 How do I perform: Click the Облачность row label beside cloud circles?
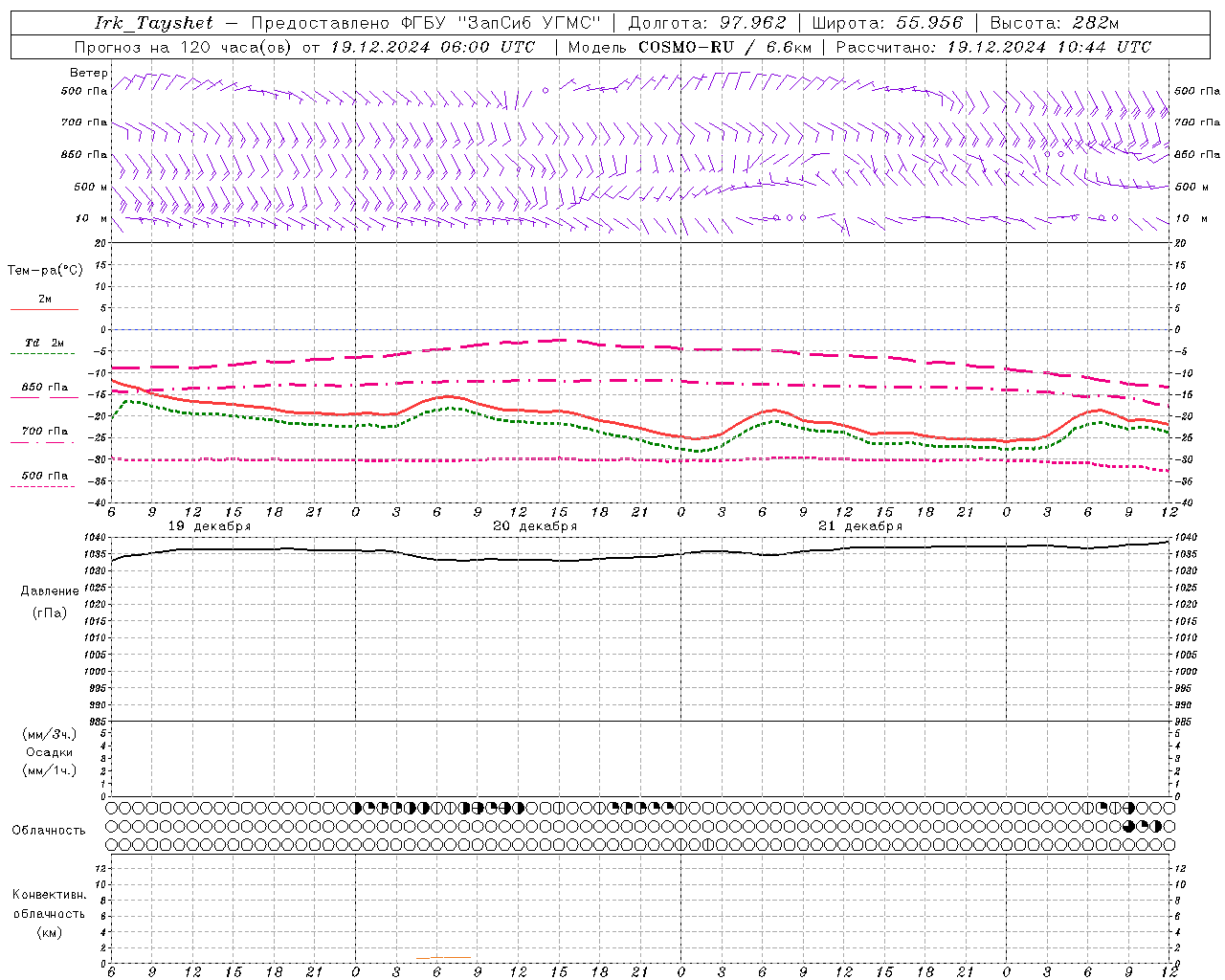49,830
